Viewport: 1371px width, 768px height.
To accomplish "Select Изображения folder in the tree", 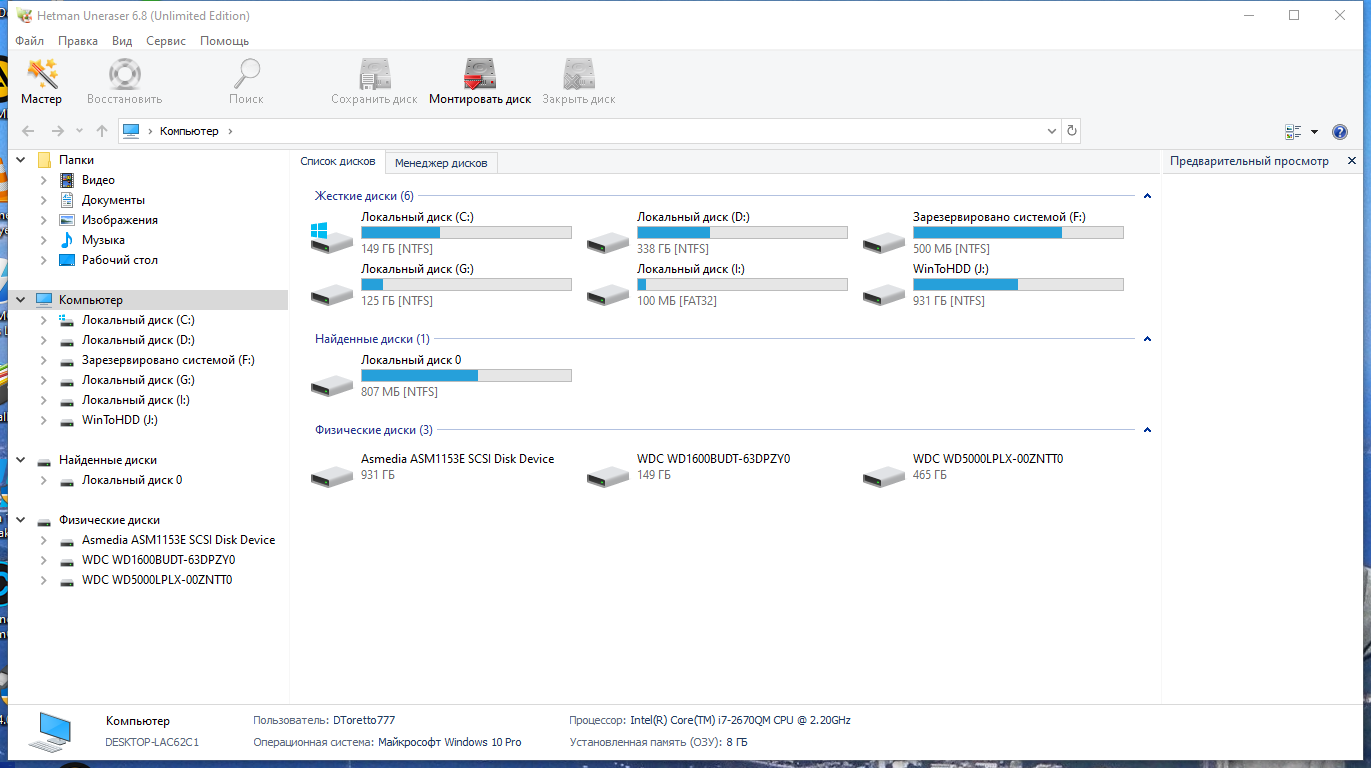I will [119, 220].
